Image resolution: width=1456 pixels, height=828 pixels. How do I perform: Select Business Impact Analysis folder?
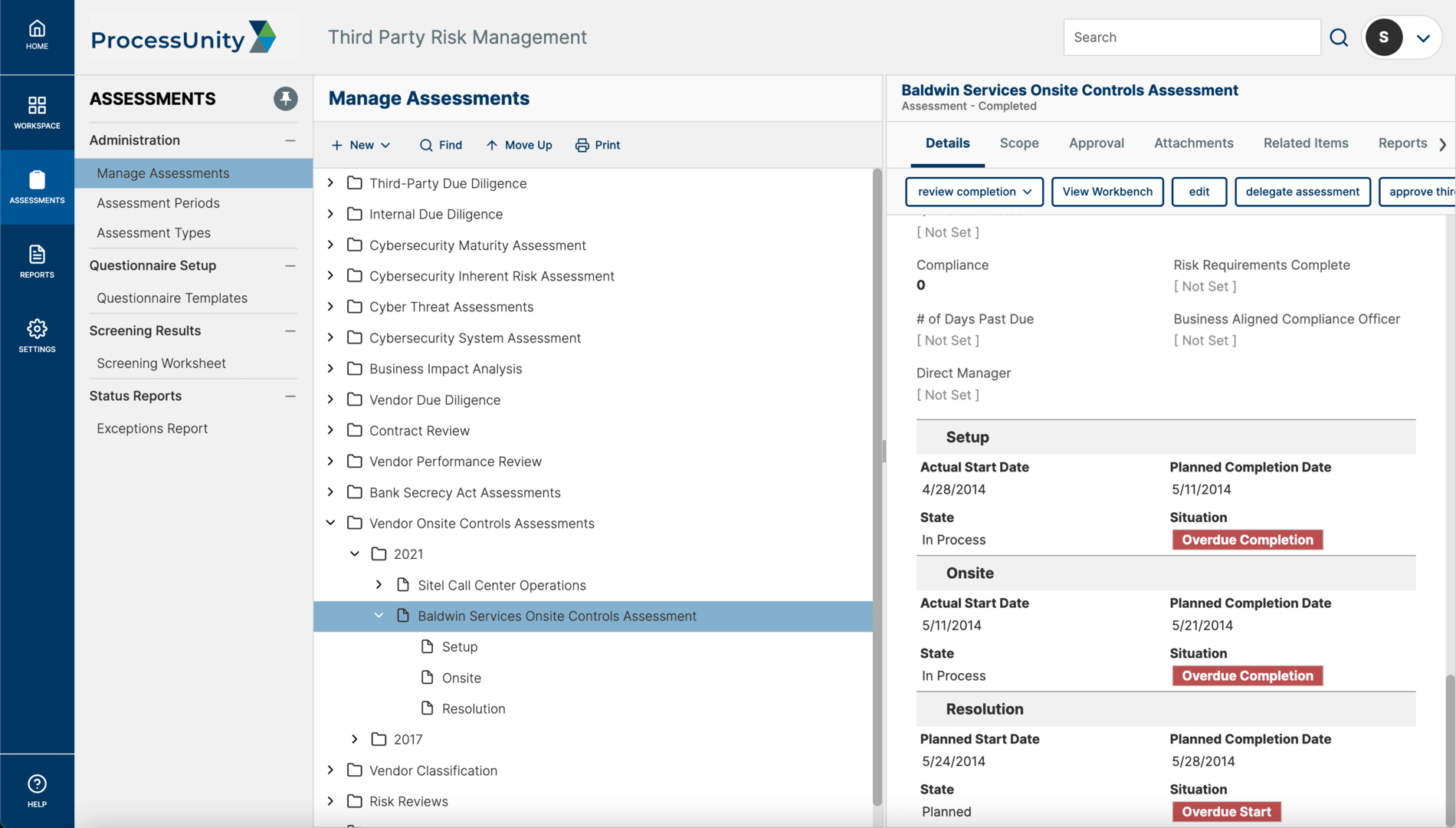(445, 369)
